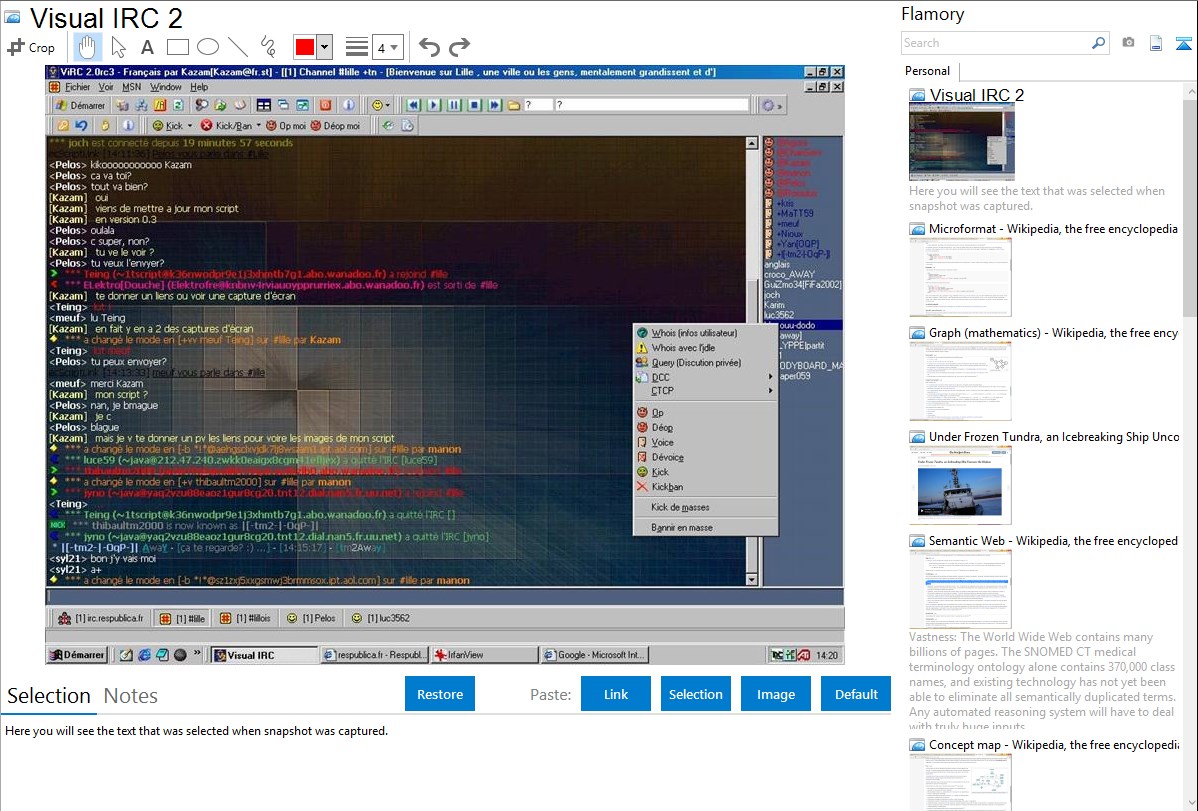Click the camera capture snapshot icon
1198x811 pixels.
click(1128, 43)
